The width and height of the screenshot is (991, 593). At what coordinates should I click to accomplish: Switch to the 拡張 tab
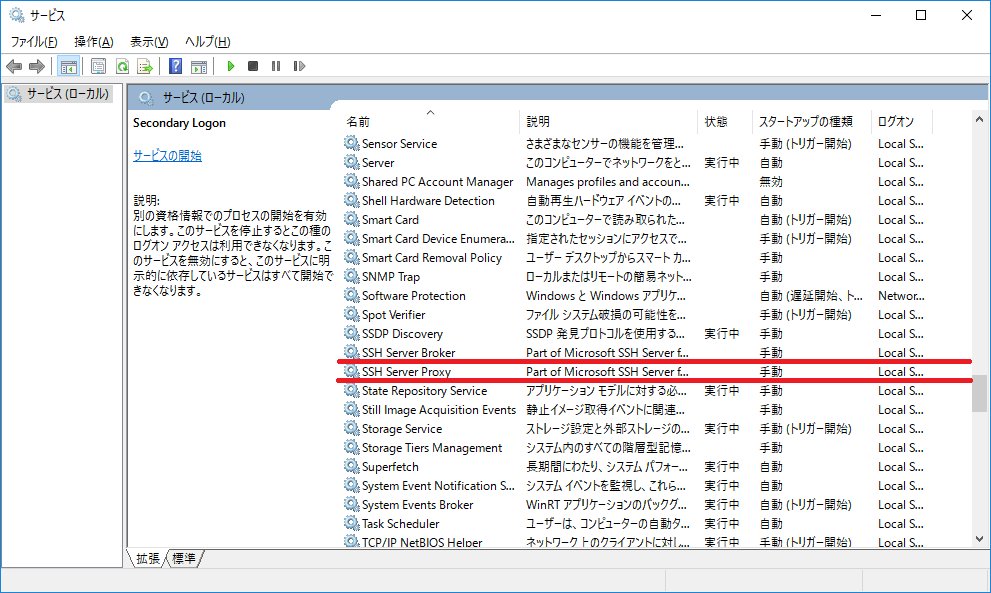(x=148, y=558)
